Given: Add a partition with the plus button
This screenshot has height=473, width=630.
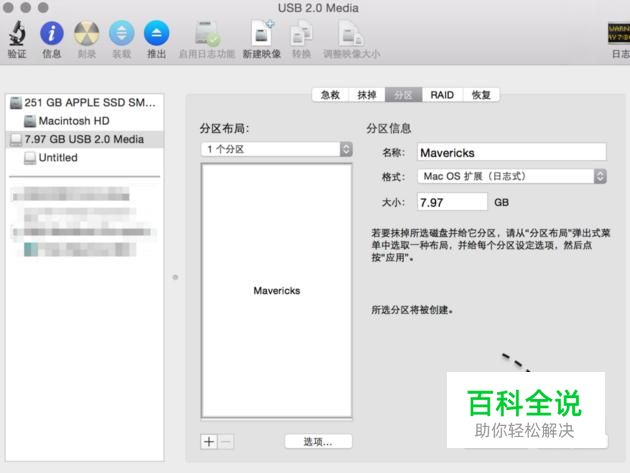Looking at the screenshot, I should 209,442.
